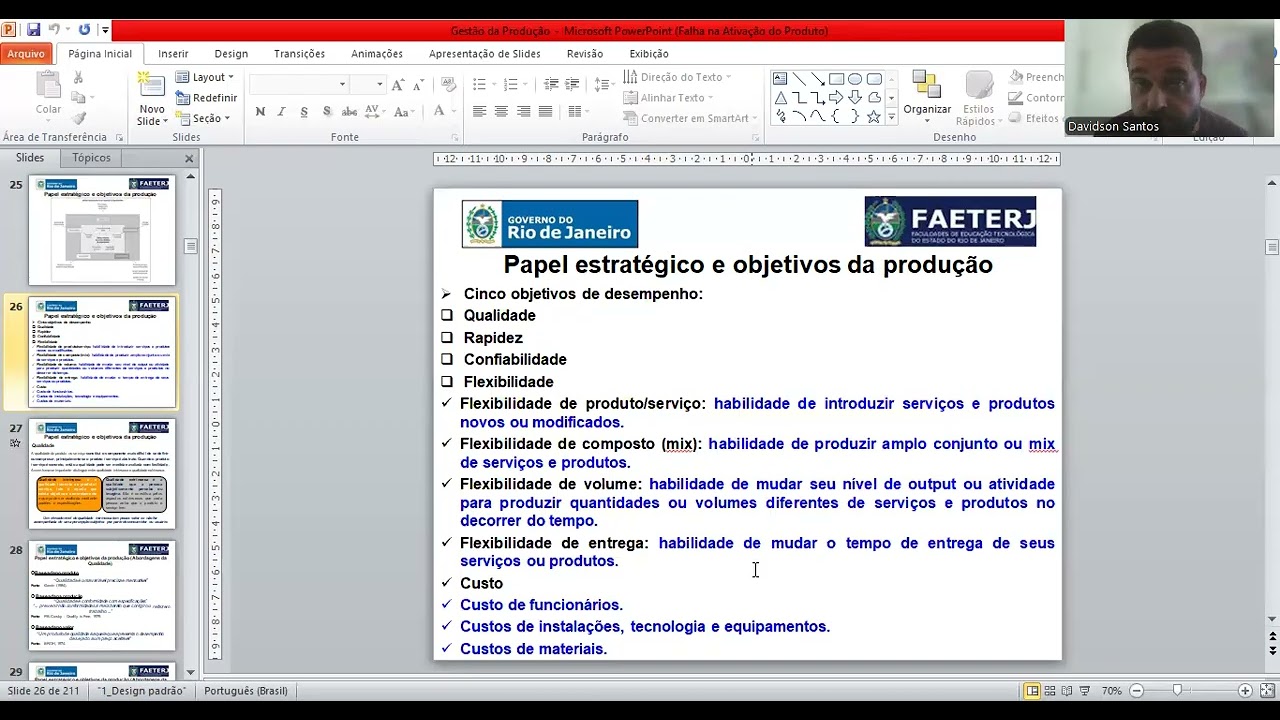
Task: Select slide 27 thumbnail
Action: point(102,474)
